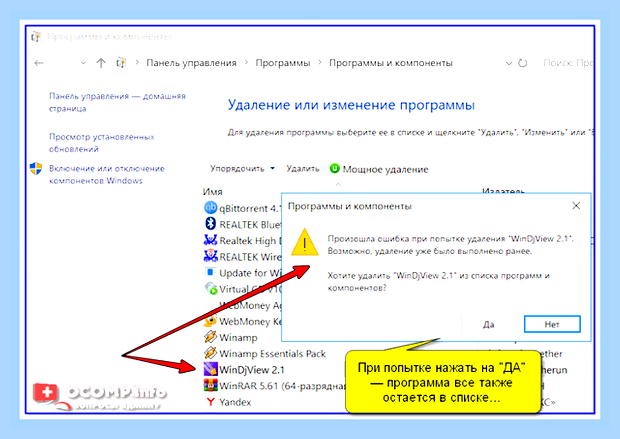The height and width of the screenshot is (439, 620).
Task: Go back with the left arrow
Action: [39, 63]
